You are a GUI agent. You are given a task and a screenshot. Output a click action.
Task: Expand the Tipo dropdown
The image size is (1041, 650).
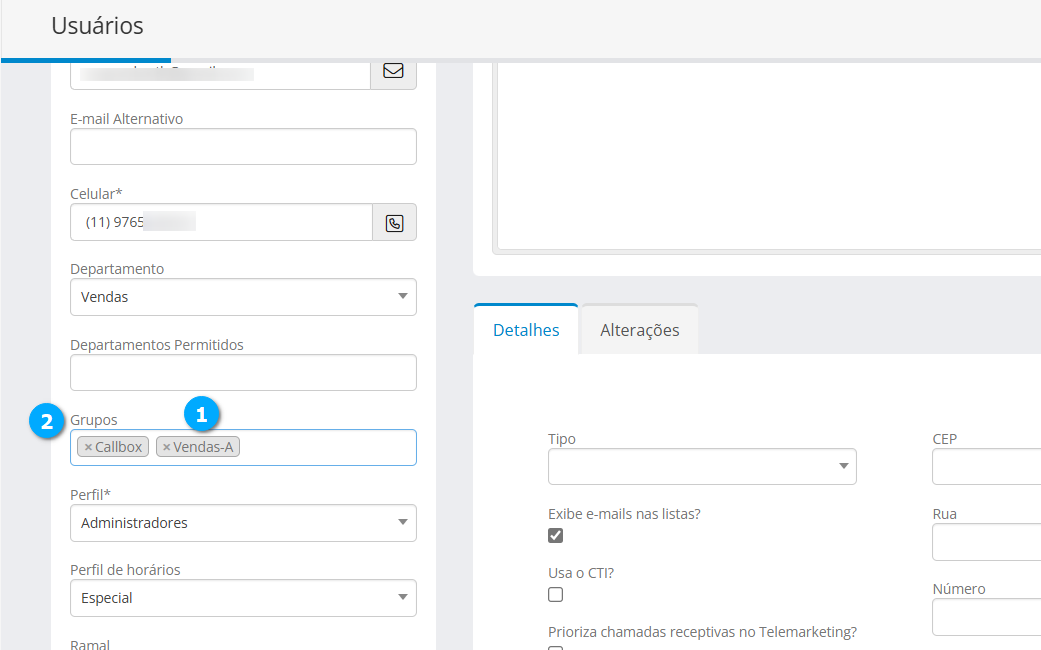(702, 466)
